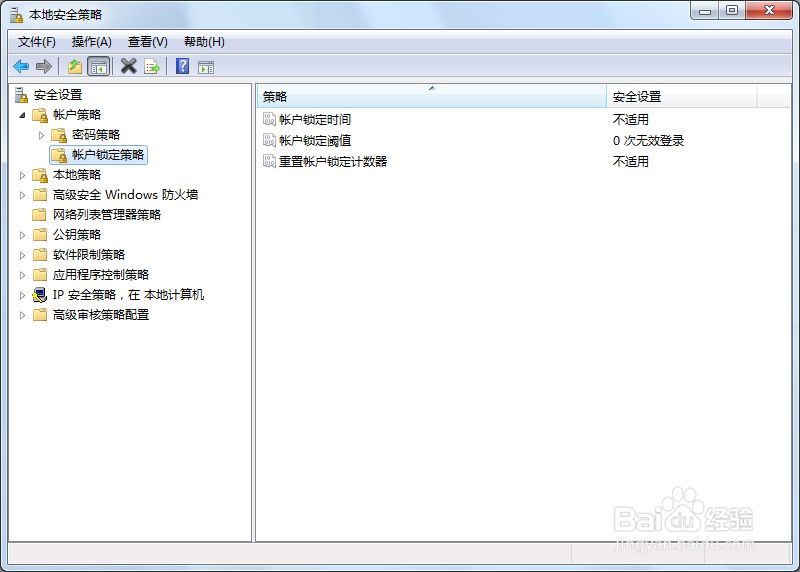Image resolution: width=800 pixels, height=572 pixels.
Task: Toggle the show/hide action pane icon
Action: (x=206, y=67)
